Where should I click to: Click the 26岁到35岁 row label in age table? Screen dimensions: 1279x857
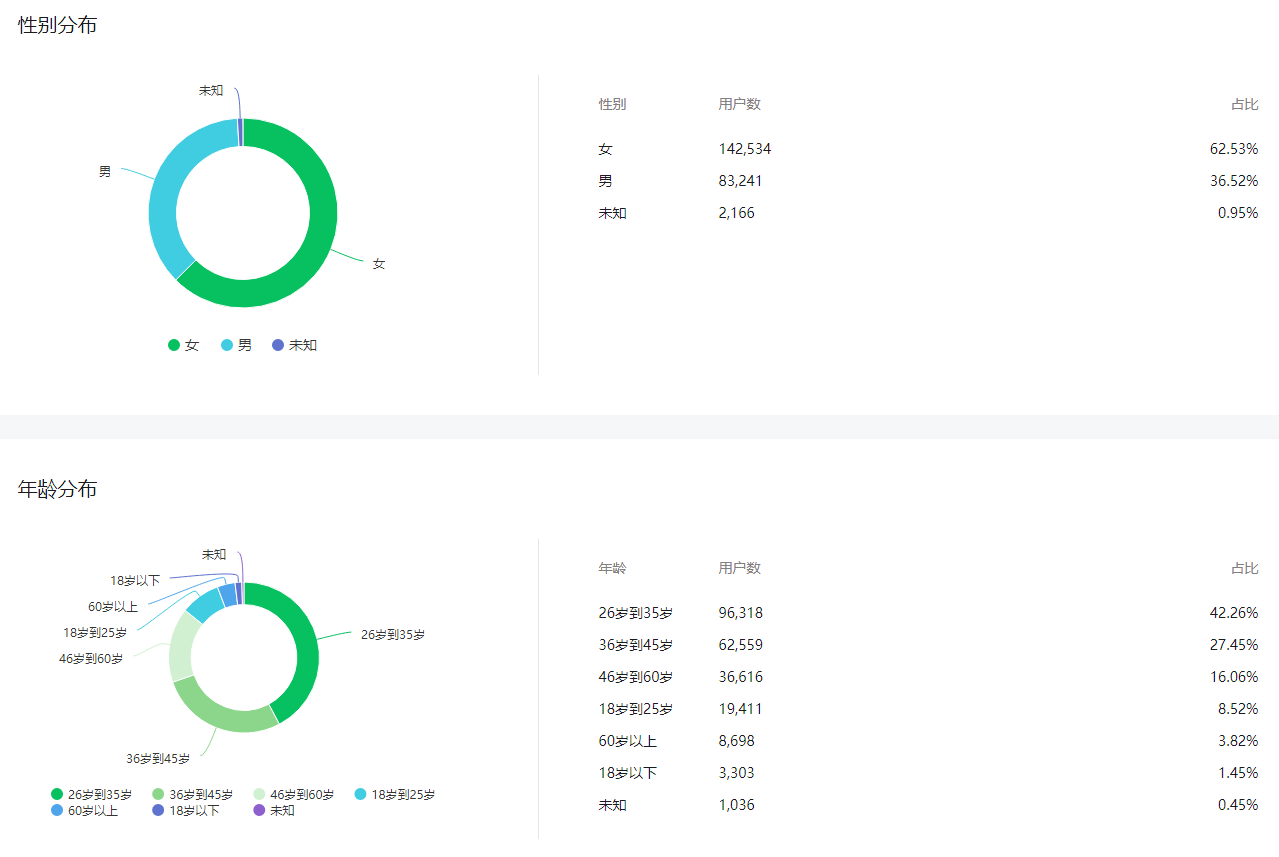click(x=636, y=613)
